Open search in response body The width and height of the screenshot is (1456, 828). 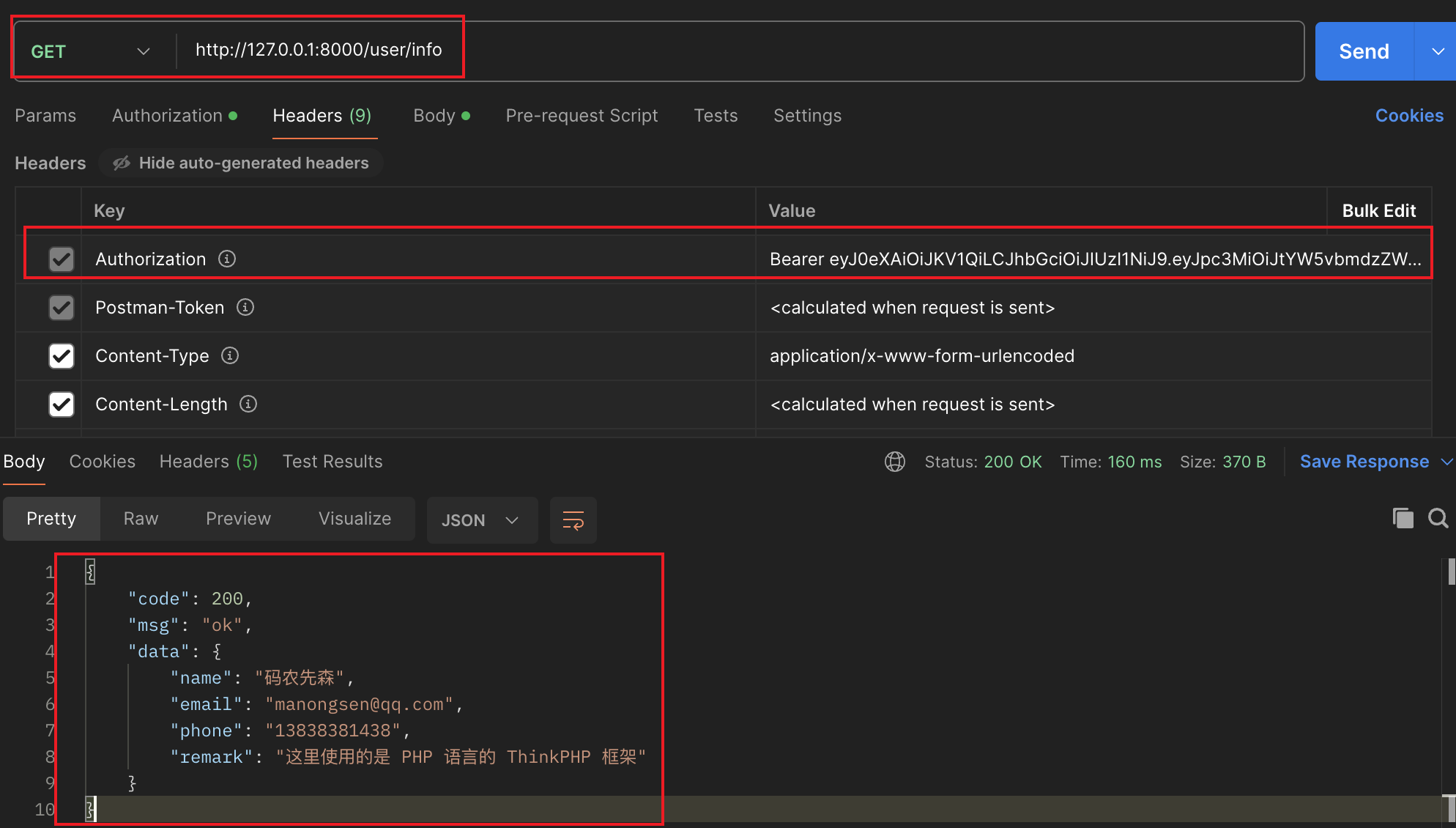1438,518
